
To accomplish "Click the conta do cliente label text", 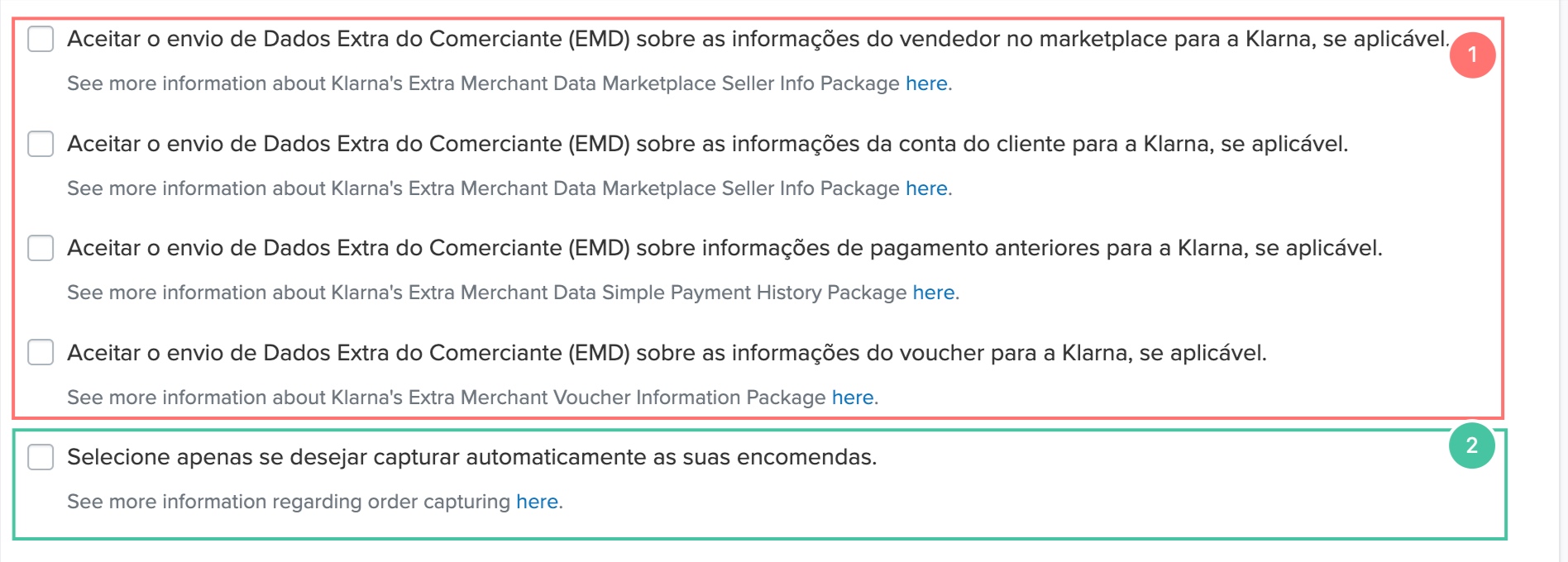I will pyautogui.click(x=707, y=144).
